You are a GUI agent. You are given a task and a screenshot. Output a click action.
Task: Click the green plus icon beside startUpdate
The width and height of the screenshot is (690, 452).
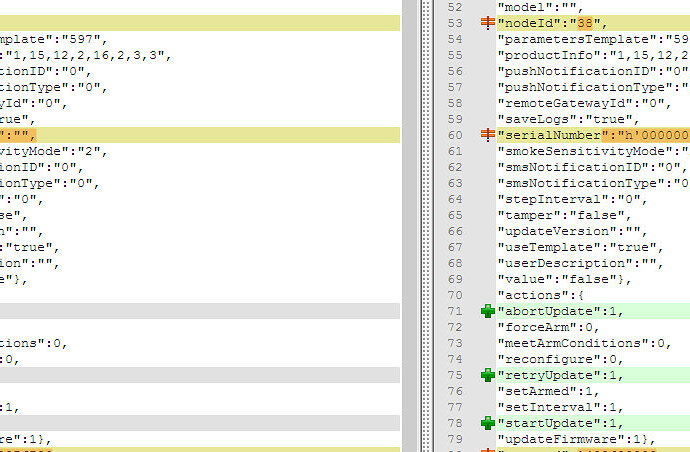pos(487,423)
